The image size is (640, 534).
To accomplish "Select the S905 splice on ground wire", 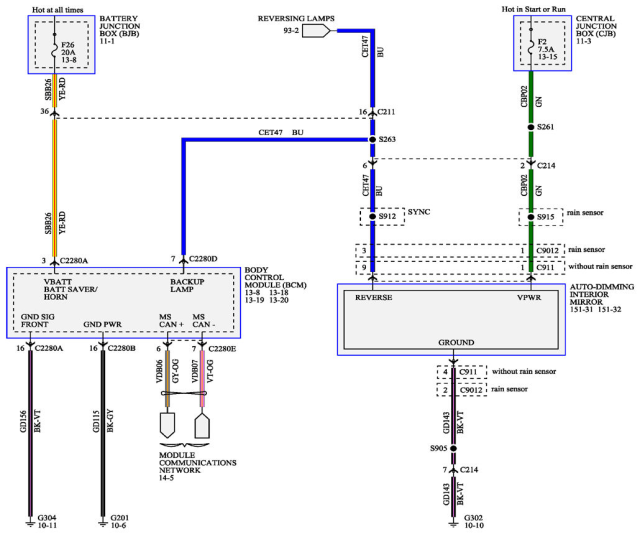I will (x=456, y=449).
